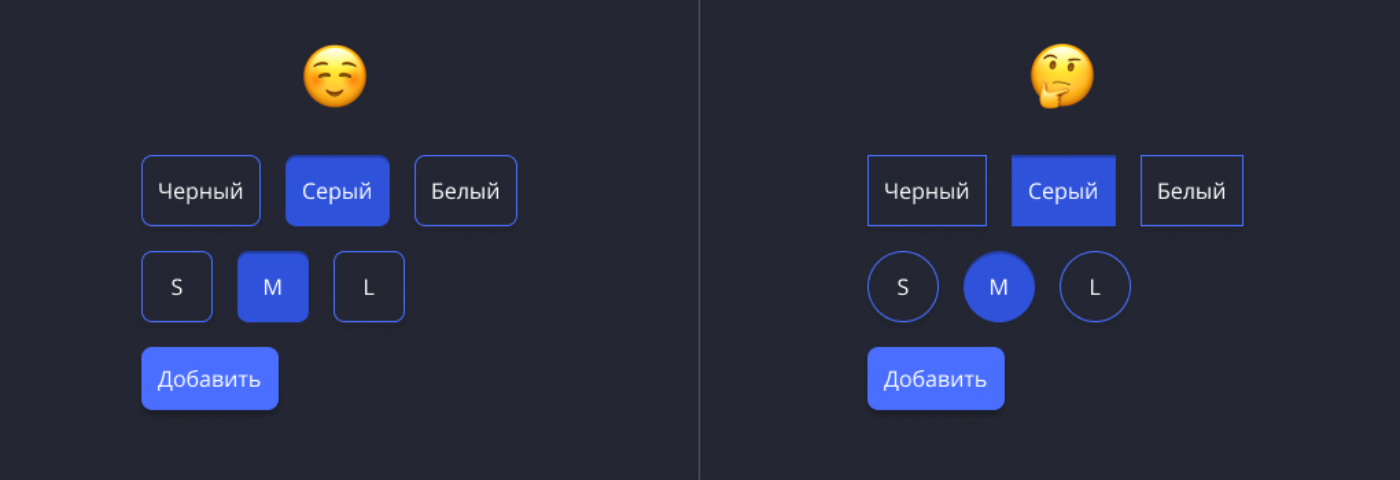This screenshot has height=480, width=1400.
Task: Click Добавить button under the smiling emoji
Action: coord(210,379)
